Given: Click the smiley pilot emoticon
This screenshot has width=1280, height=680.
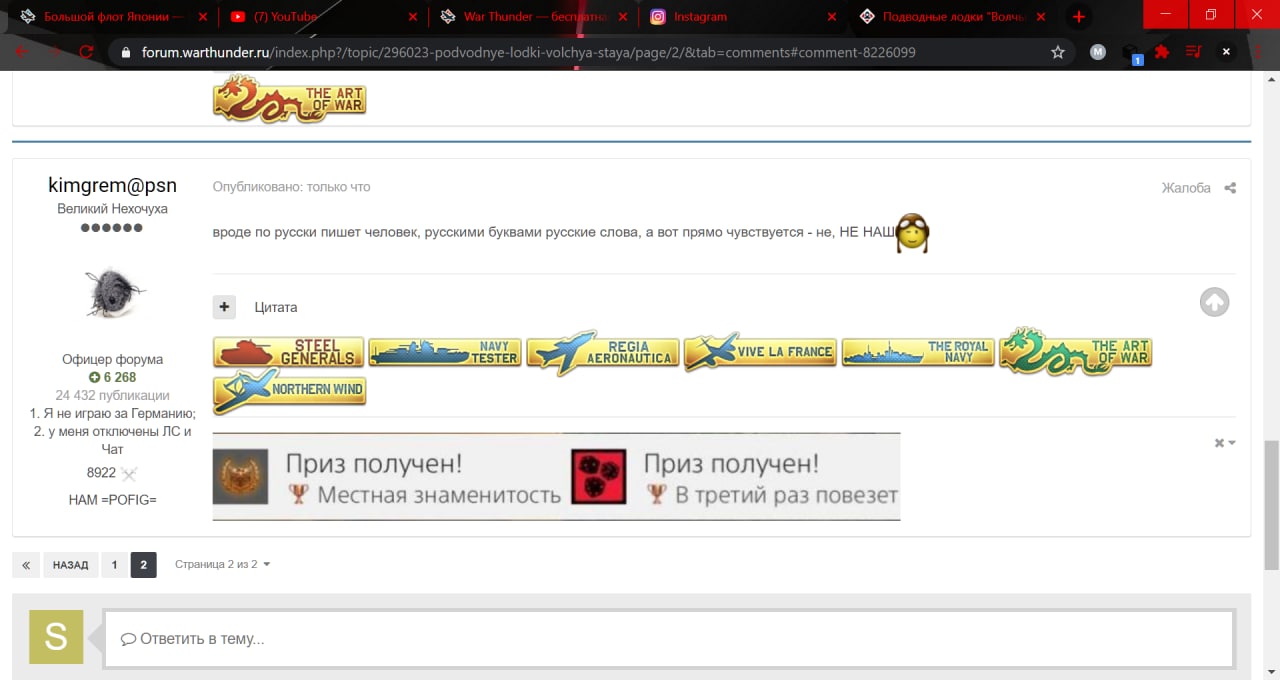Looking at the screenshot, I should coord(912,232).
